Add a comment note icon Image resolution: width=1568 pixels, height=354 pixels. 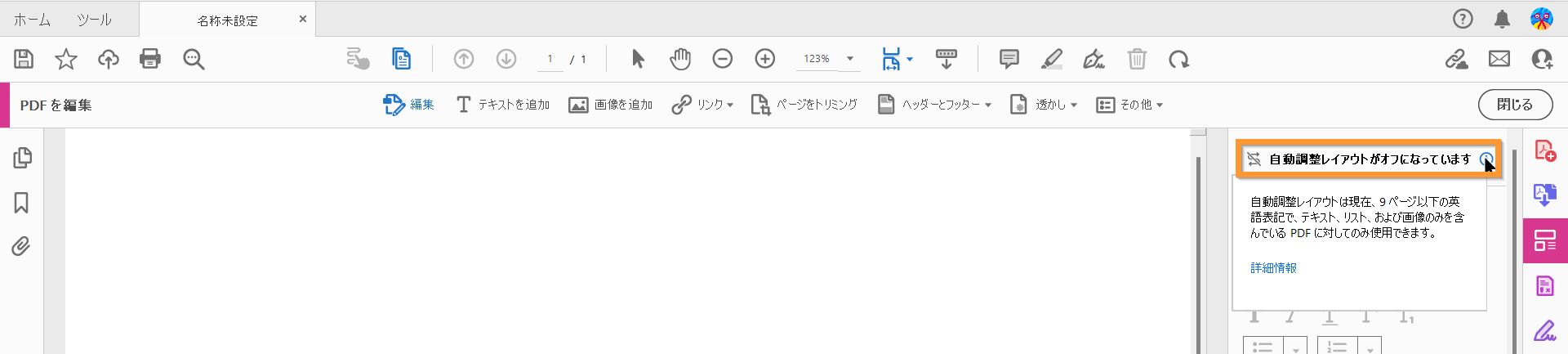coord(1009,59)
